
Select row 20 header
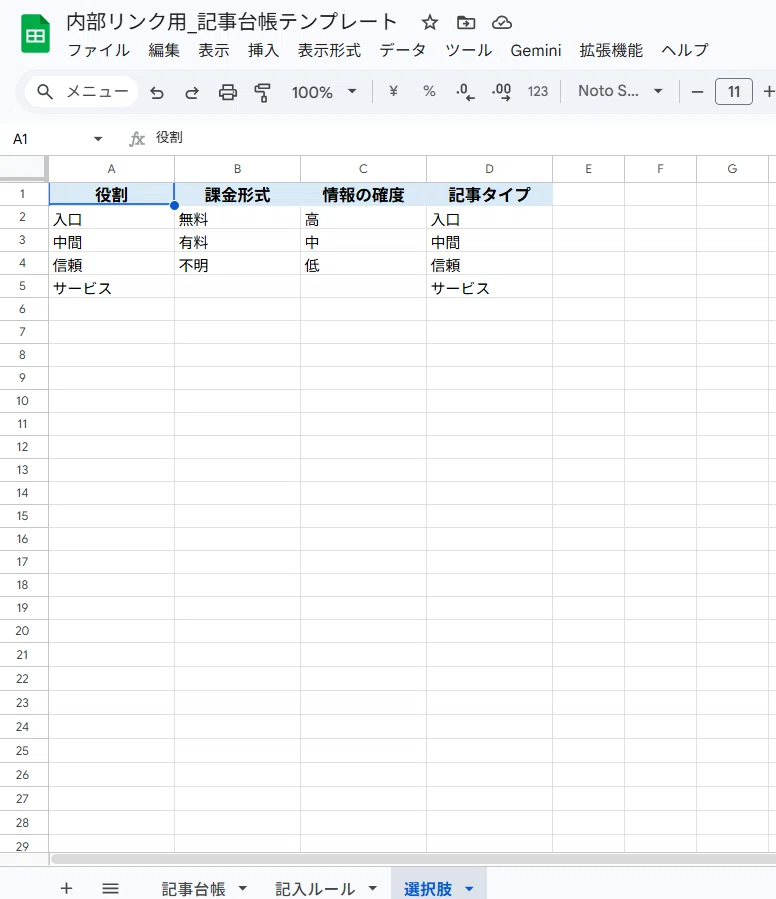tap(22, 631)
